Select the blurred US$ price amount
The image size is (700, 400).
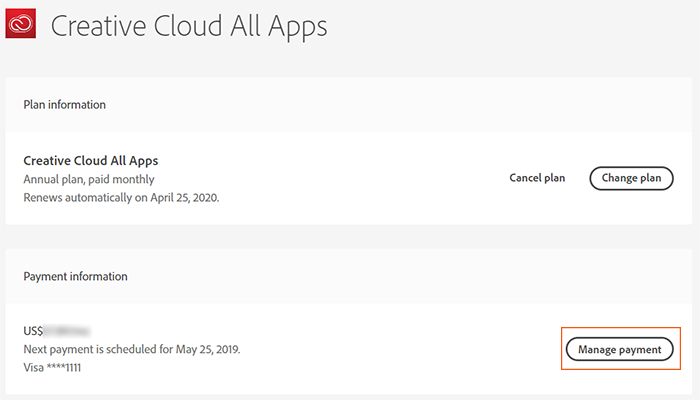57,331
